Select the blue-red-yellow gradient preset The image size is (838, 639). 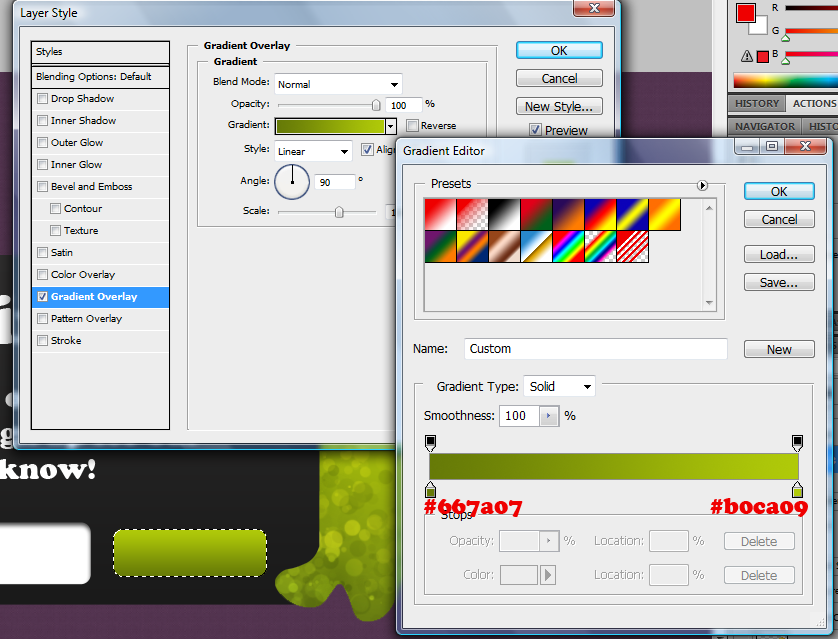click(601, 215)
